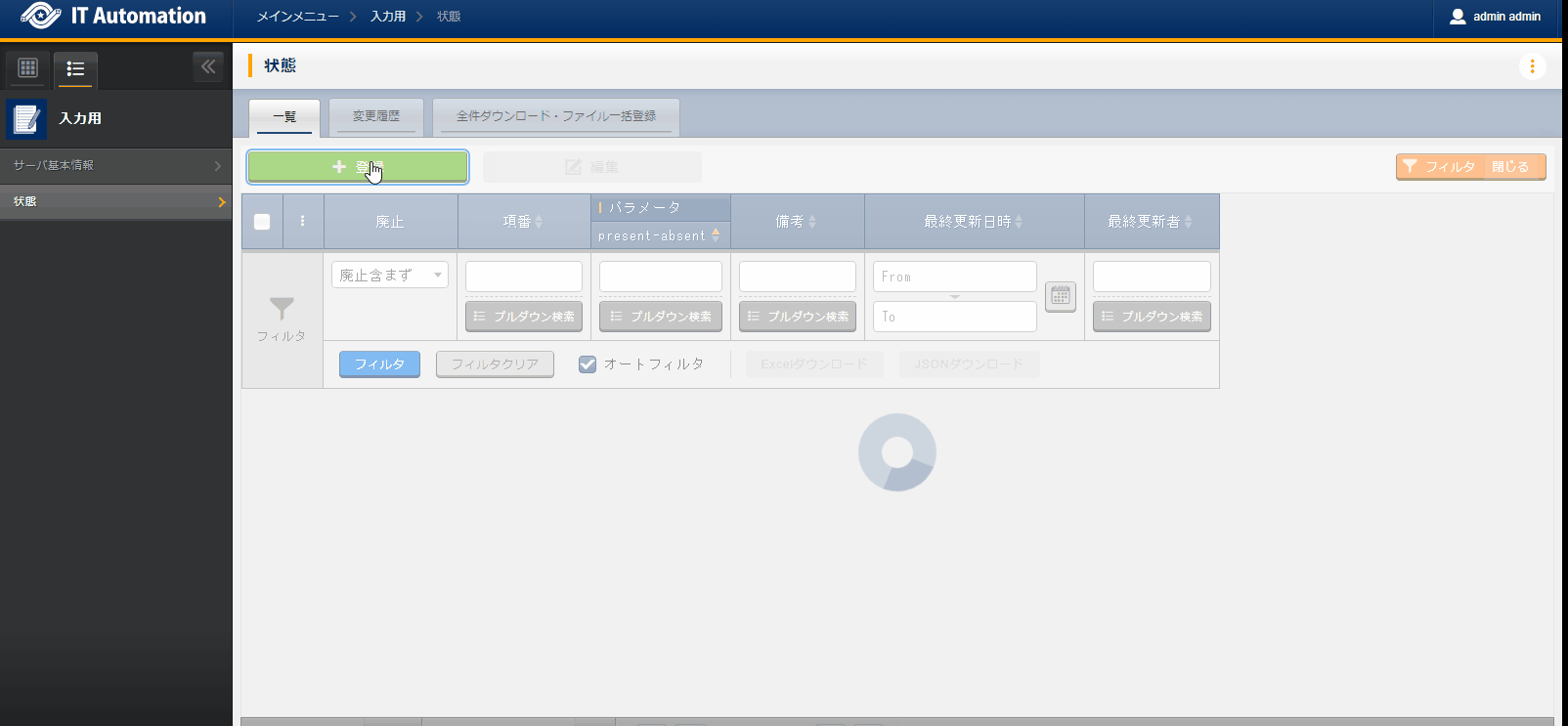Click the IT Automation logo
The height and width of the screenshot is (726, 1568).
[x=114, y=17]
